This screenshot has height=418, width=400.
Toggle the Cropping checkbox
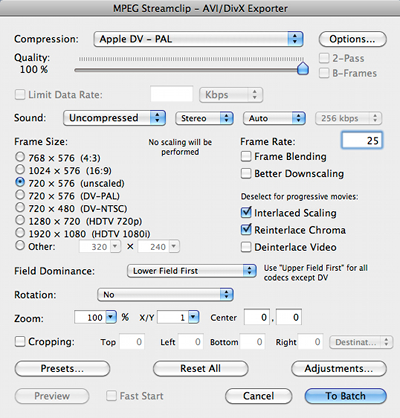(x=20, y=341)
